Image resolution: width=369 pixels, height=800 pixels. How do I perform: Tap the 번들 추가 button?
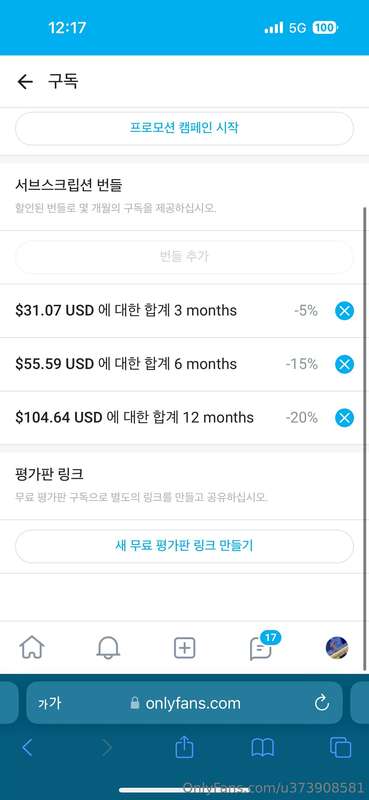(184, 257)
